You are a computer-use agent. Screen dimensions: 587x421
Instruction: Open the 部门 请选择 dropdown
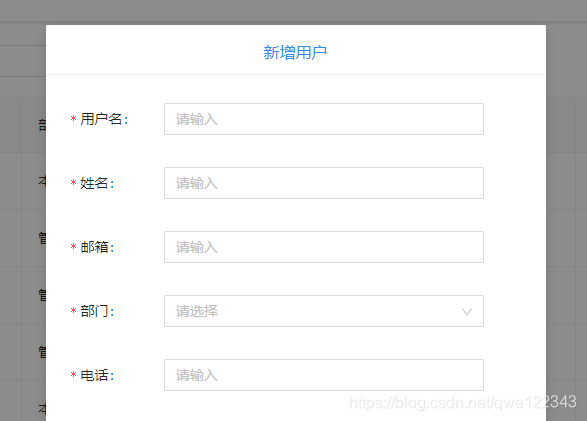324,311
